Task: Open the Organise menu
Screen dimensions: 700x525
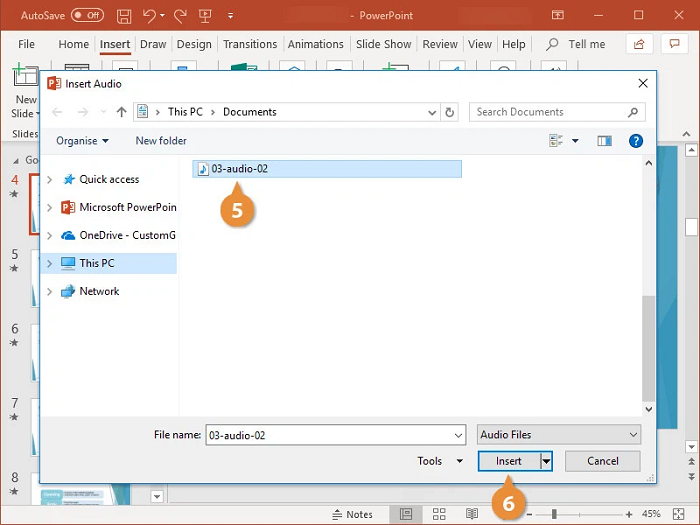Action: (82, 141)
